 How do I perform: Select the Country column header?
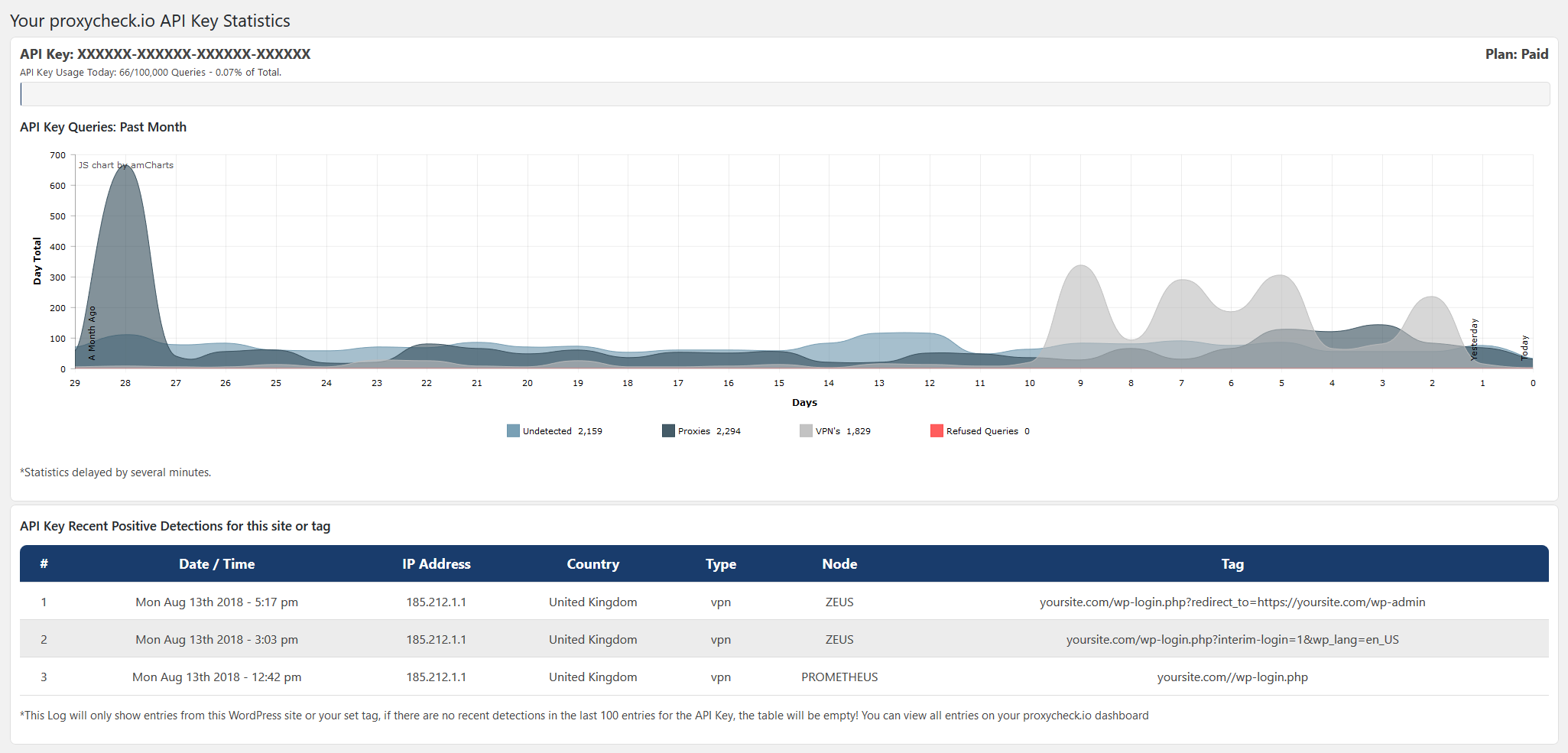point(592,564)
